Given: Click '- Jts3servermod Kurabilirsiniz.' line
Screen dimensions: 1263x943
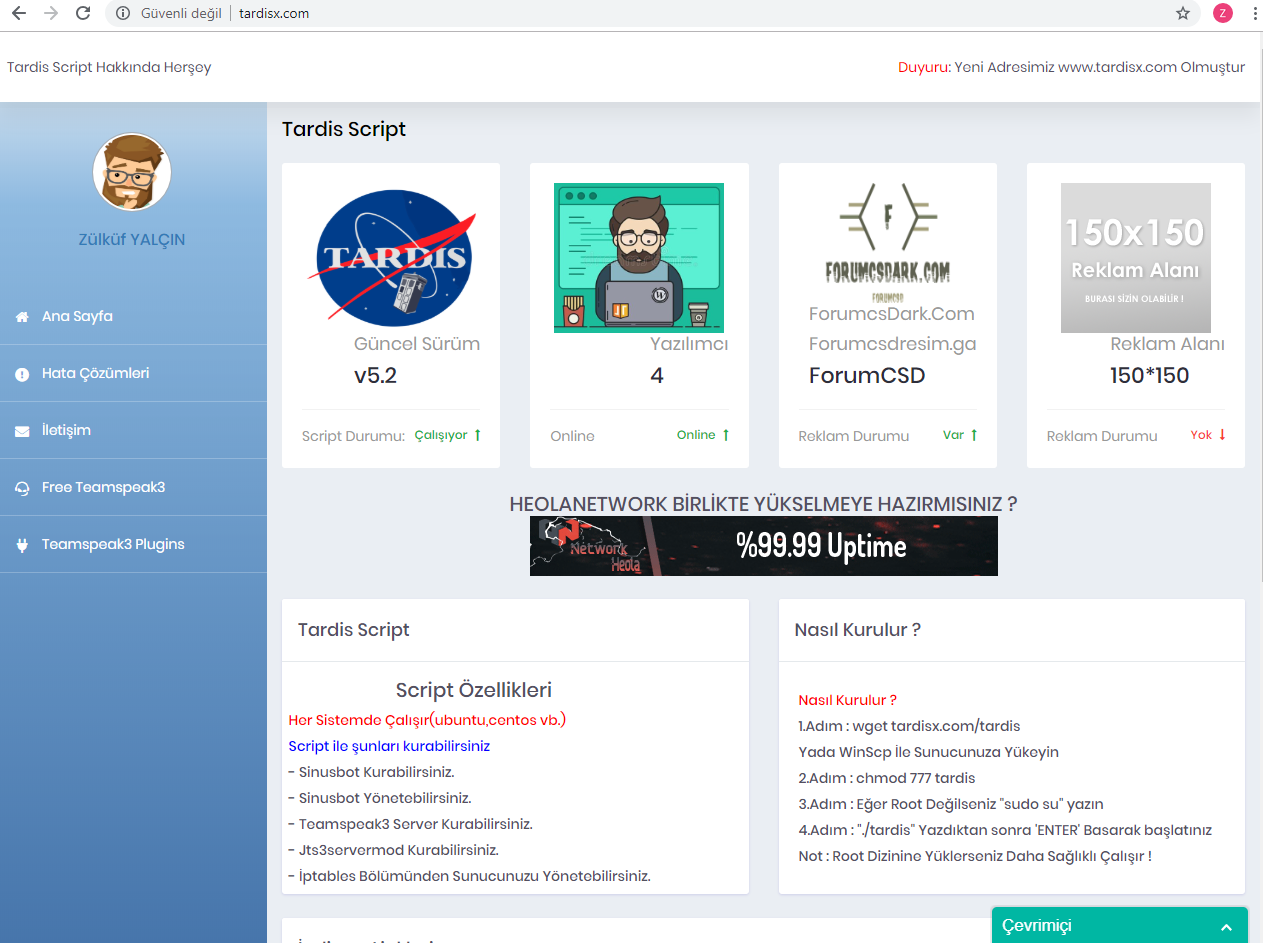Looking at the screenshot, I should (x=393, y=850).
